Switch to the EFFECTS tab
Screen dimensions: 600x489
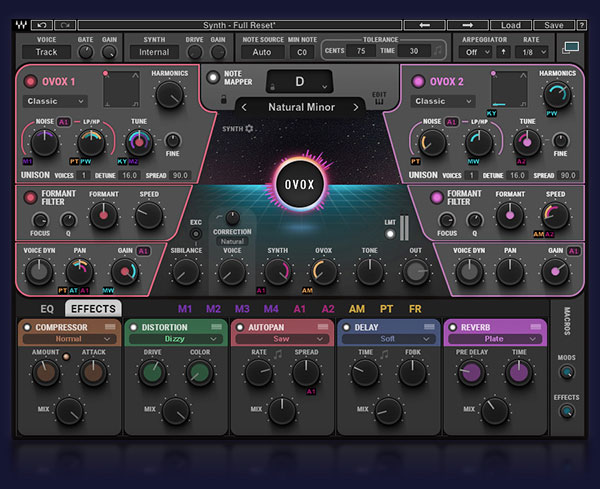93,308
